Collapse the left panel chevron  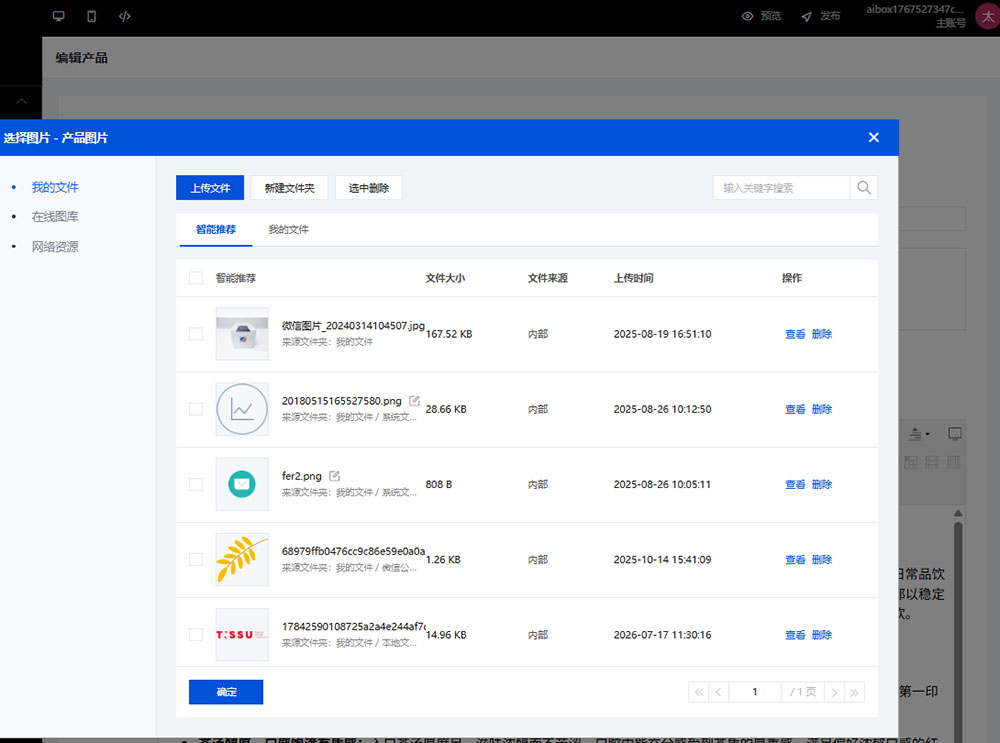21,101
